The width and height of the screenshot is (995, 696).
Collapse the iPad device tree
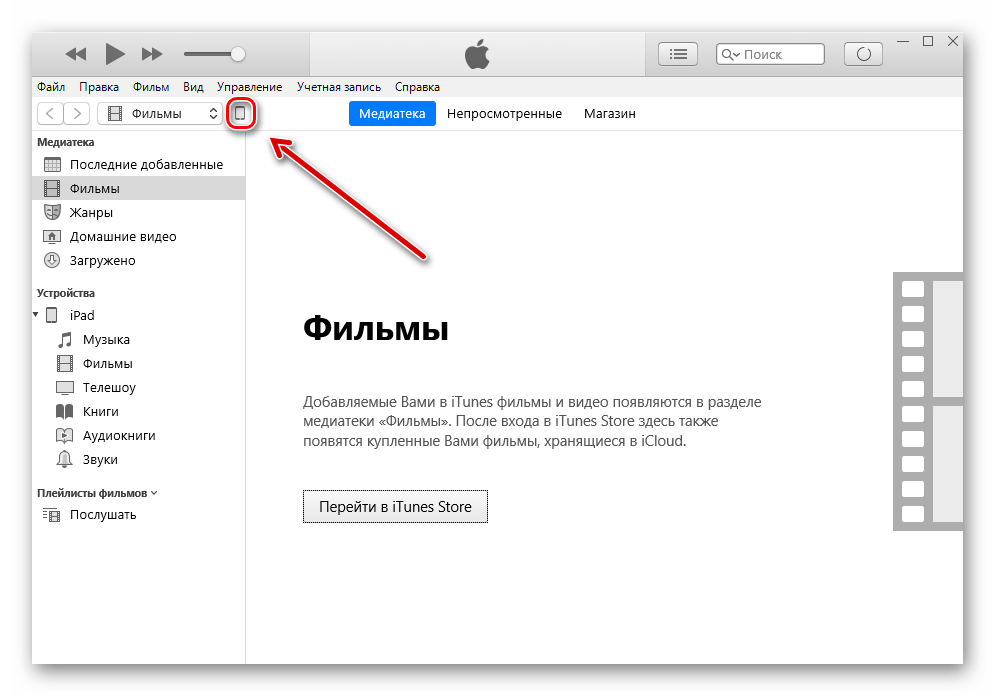tap(36, 315)
